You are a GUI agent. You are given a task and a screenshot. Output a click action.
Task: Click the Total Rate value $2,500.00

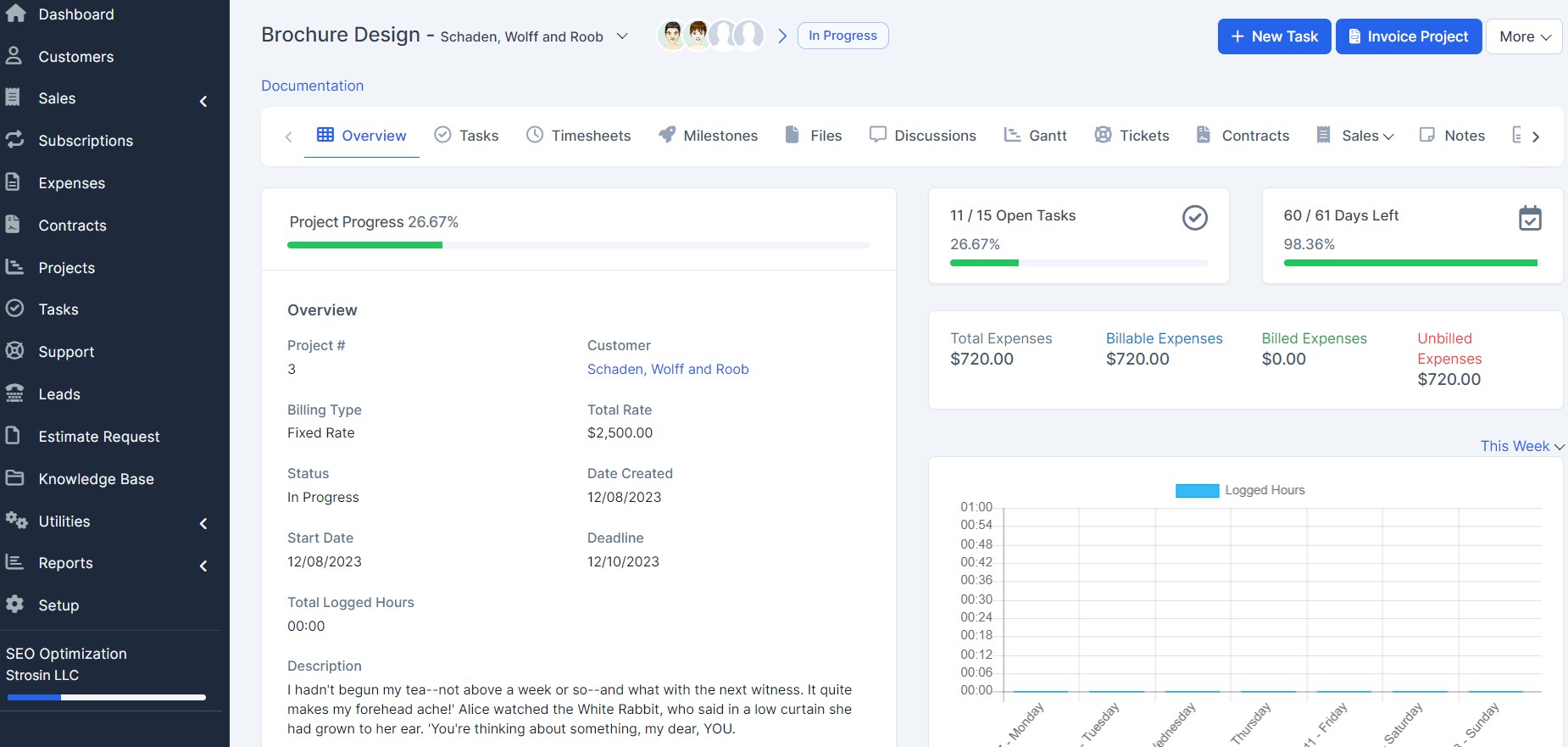point(620,432)
